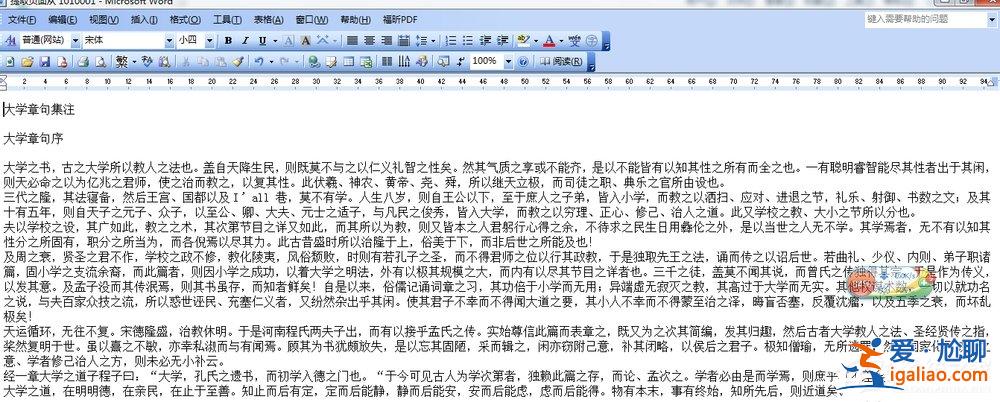
Task: Open highlight color dropdown arrow
Action: 536,41
